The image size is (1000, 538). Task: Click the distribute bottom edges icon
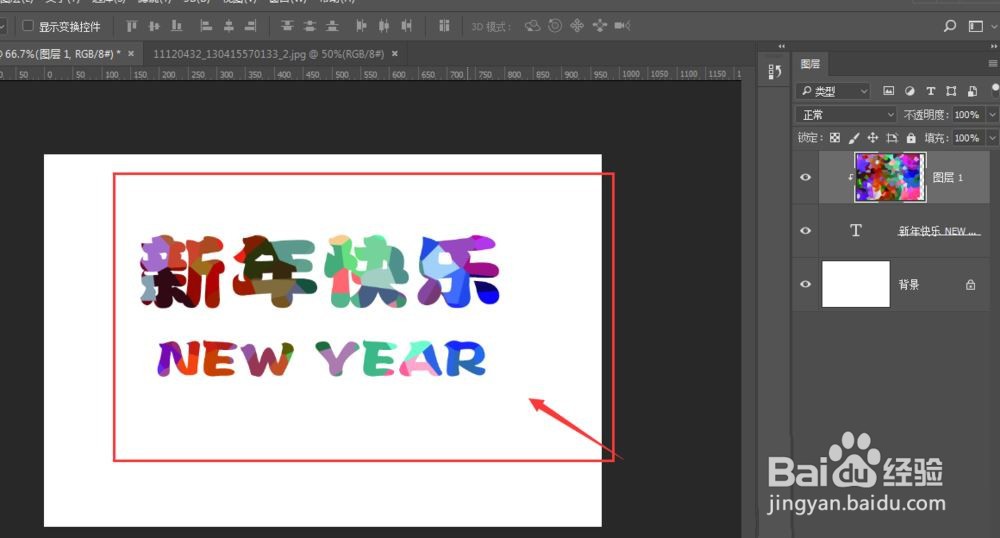(332, 26)
